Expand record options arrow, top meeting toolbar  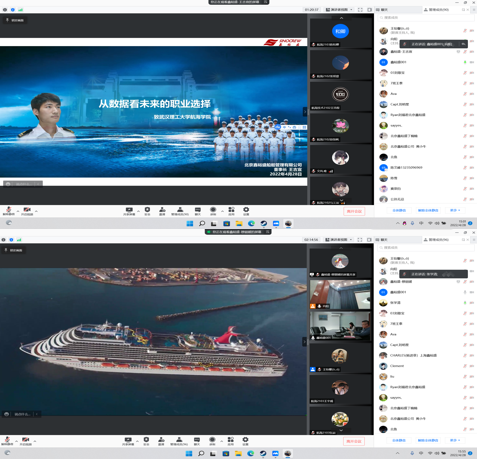(222, 211)
